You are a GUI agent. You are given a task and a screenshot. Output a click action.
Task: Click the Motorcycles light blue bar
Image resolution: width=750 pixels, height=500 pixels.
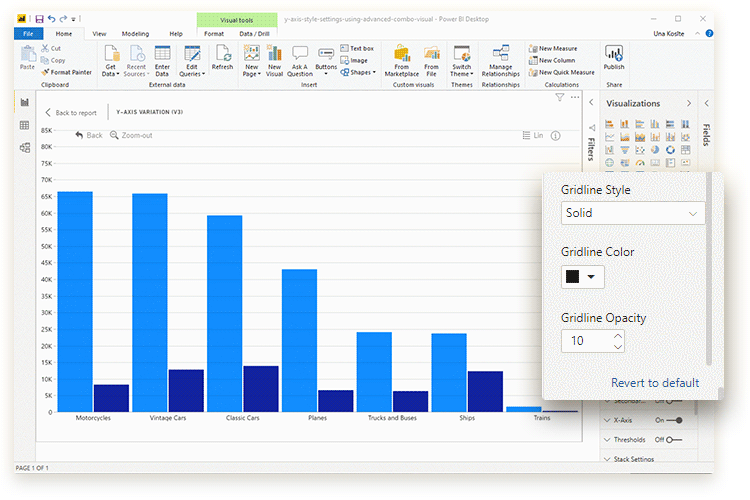75,301
